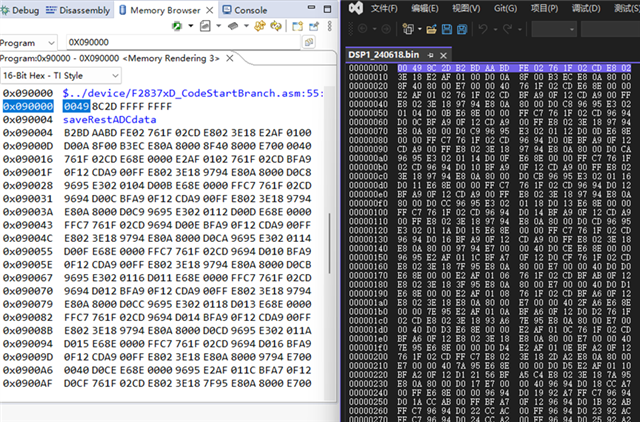Open the 项目(P) menu

(x=544, y=8)
